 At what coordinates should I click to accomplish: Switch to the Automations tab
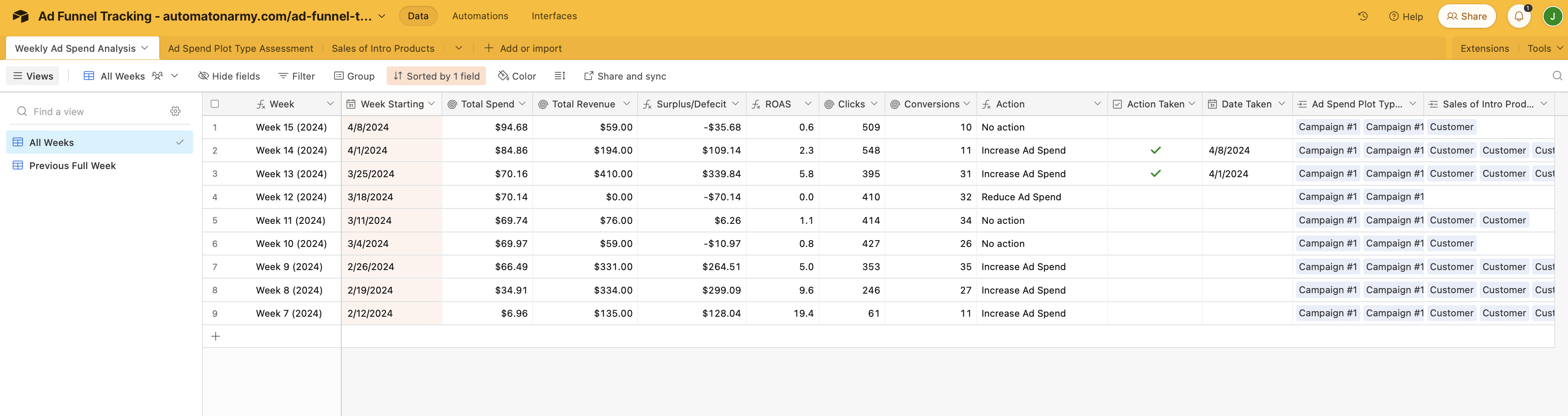(x=480, y=16)
